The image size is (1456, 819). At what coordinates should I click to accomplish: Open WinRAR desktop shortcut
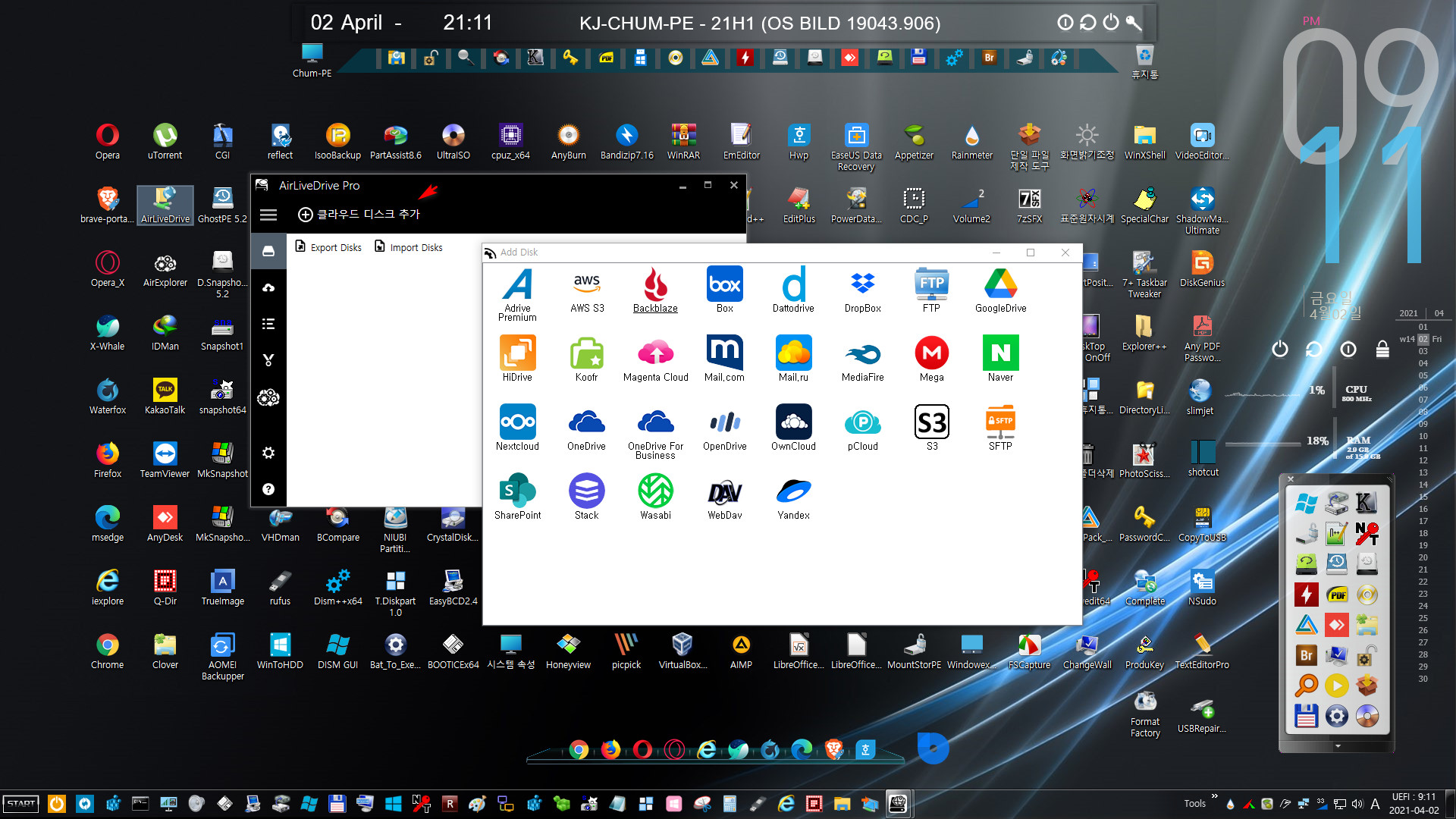tap(683, 142)
